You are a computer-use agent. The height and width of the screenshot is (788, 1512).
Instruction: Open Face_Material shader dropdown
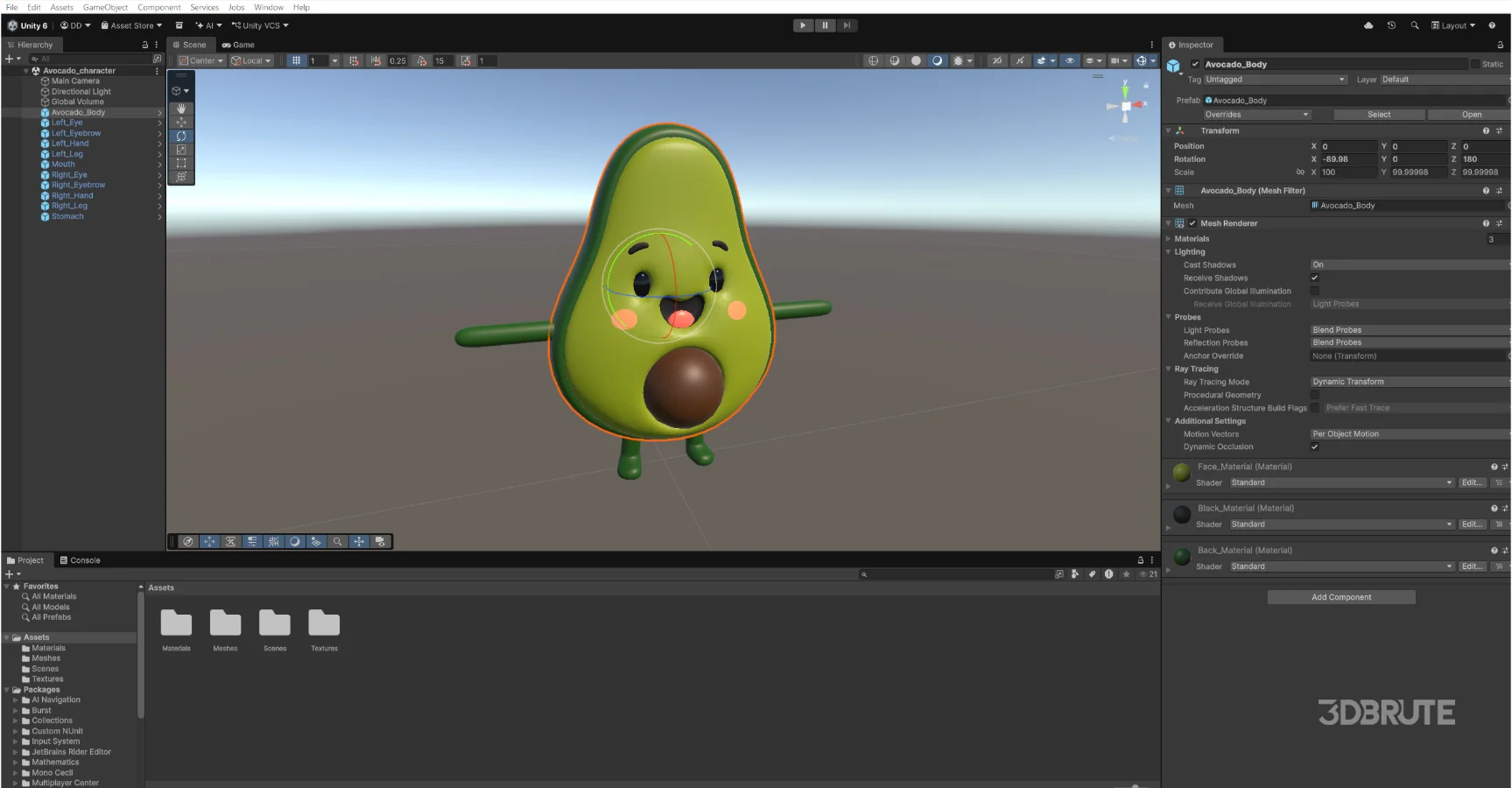coord(1341,482)
